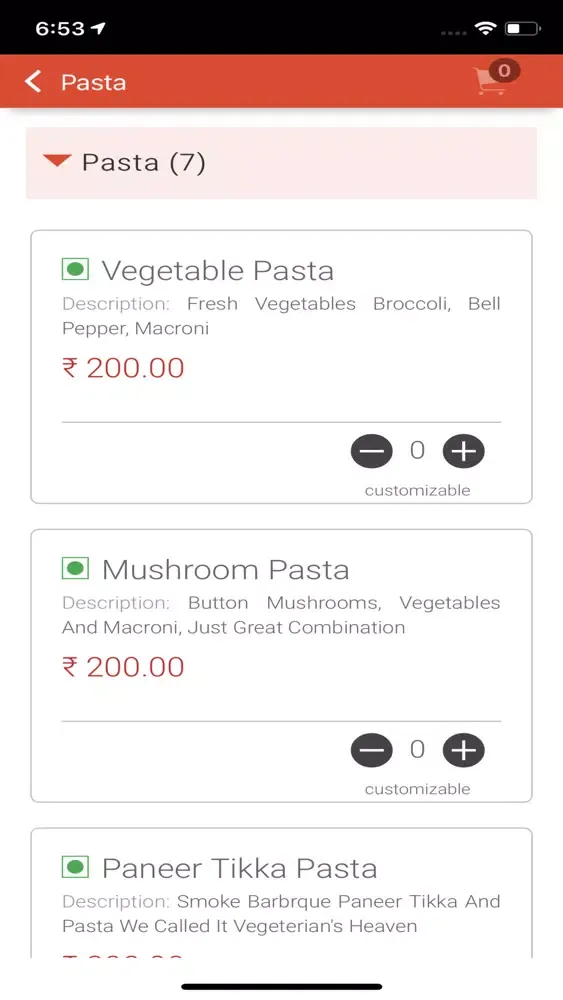Tap the red disclosure triangle beside Pasta
The width and height of the screenshot is (563, 1000).
[57, 161]
